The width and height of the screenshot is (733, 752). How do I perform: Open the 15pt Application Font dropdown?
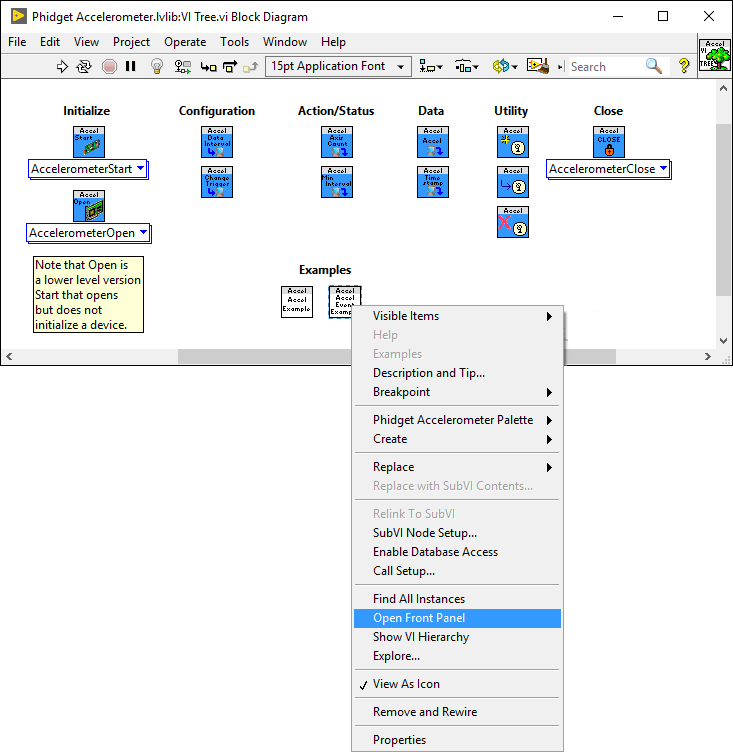[338, 66]
